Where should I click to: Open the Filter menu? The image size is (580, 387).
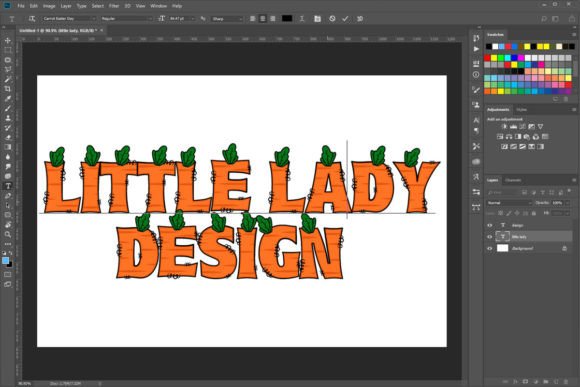coord(114,6)
